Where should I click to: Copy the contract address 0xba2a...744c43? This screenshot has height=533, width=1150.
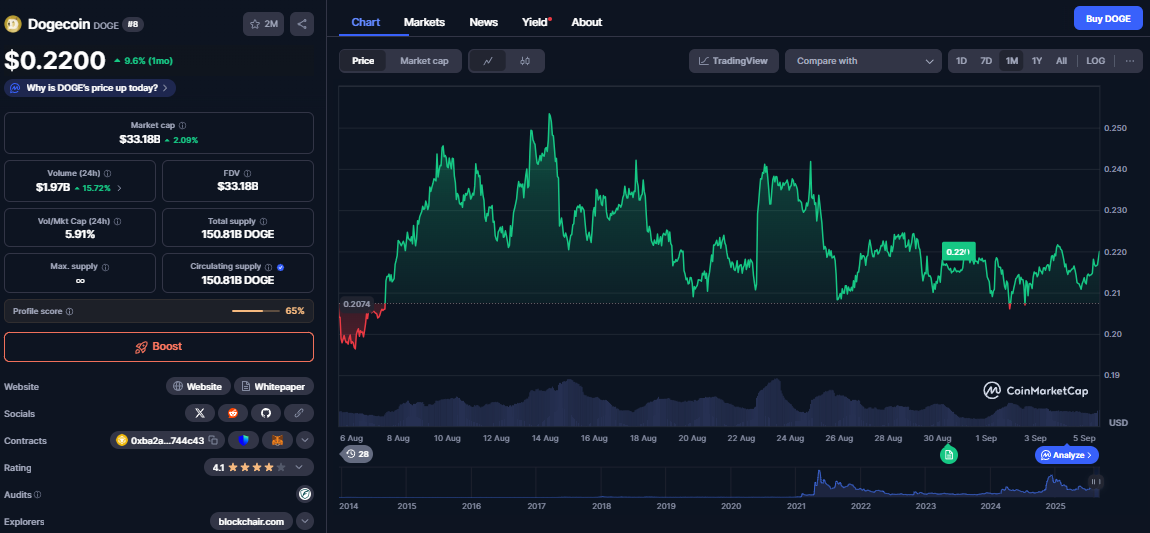(213, 441)
